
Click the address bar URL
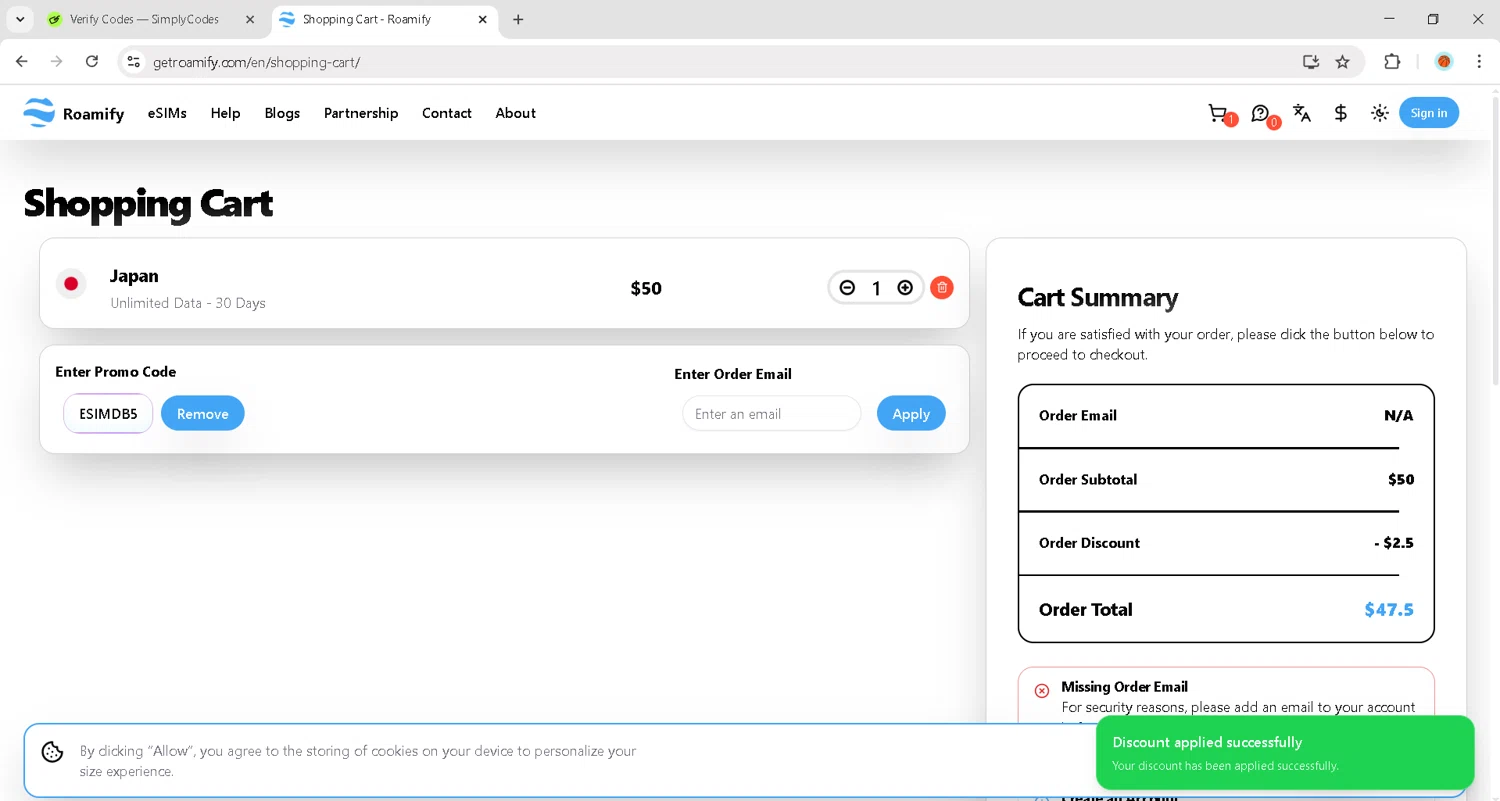(x=257, y=62)
